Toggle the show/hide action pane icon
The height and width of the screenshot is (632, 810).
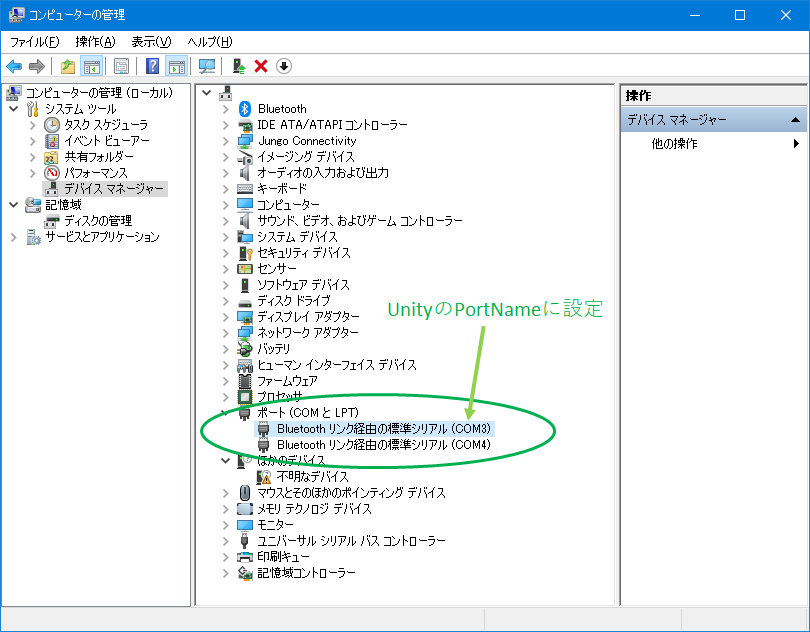click(x=176, y=66)
